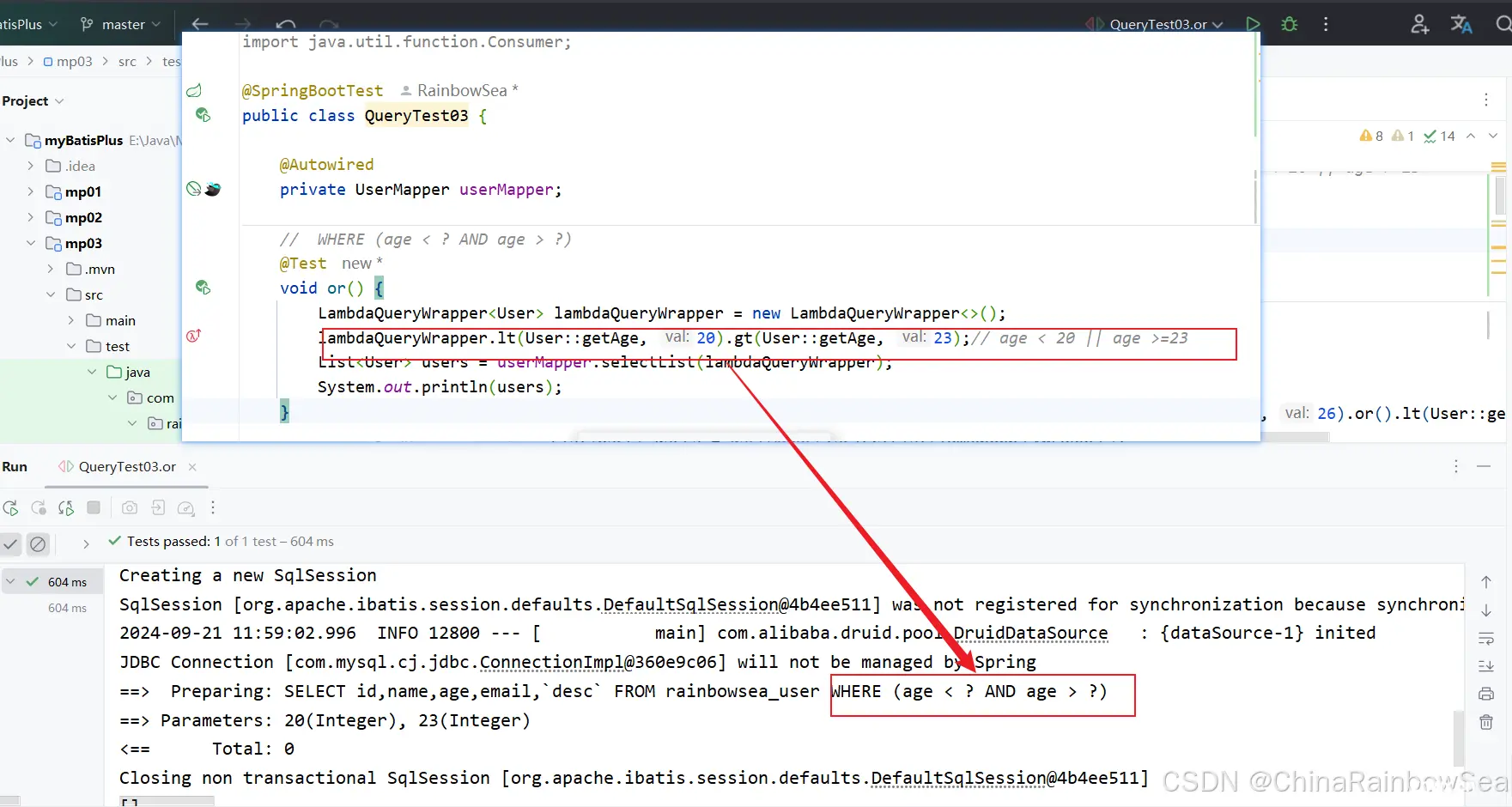Select the com package in project tree
The width and height of the screenshot is (1512, 807).
point(151,397)
